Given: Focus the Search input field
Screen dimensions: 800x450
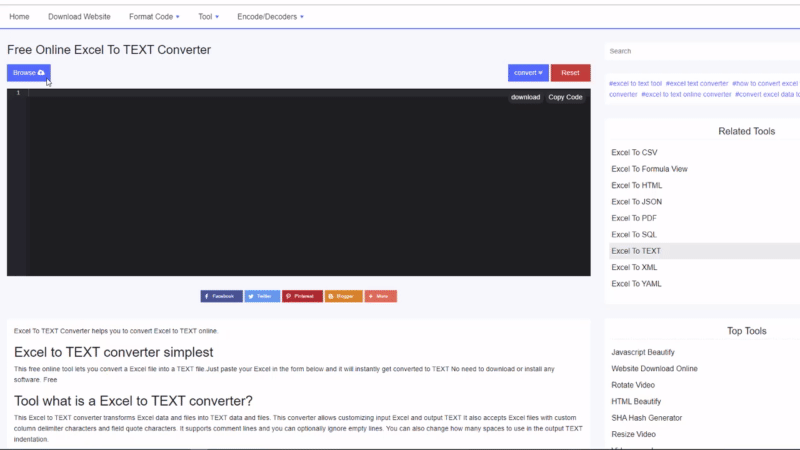Looking at the screenshot, I should point(700,51).
